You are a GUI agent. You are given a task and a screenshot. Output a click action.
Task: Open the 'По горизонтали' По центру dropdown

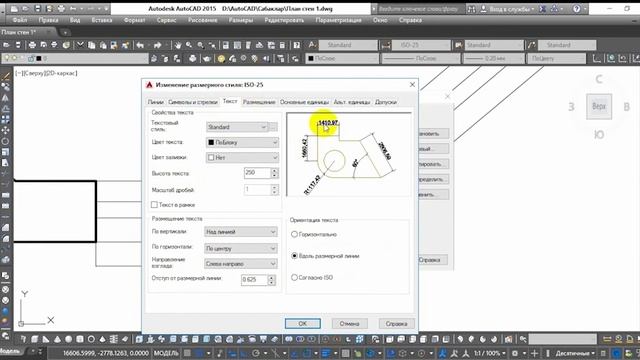point(240,248)
